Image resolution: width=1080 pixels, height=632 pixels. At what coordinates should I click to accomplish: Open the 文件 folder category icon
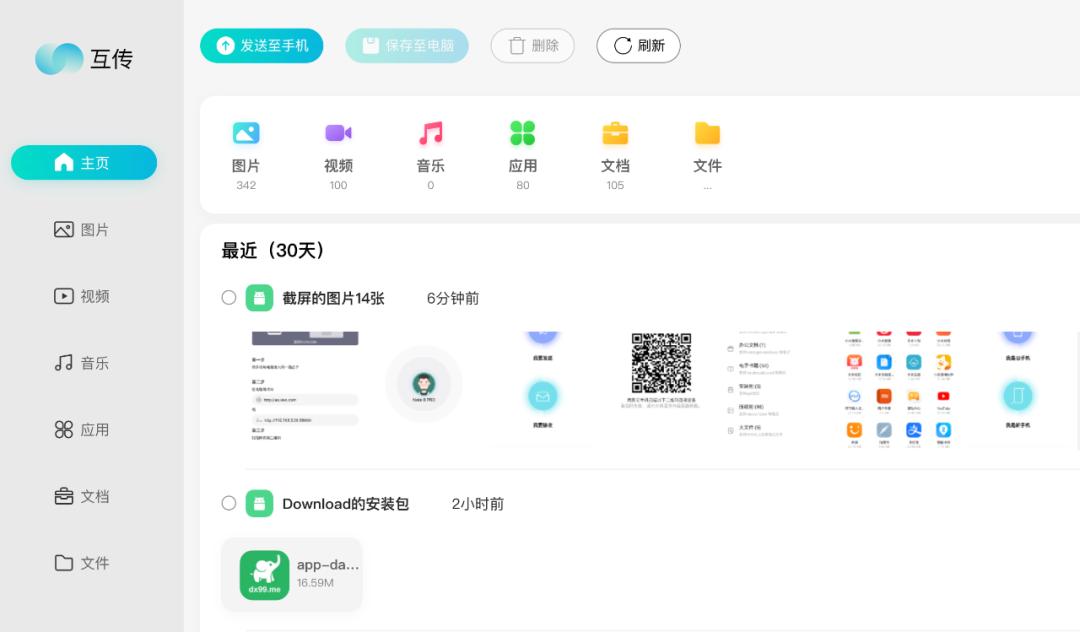(707, 133)
